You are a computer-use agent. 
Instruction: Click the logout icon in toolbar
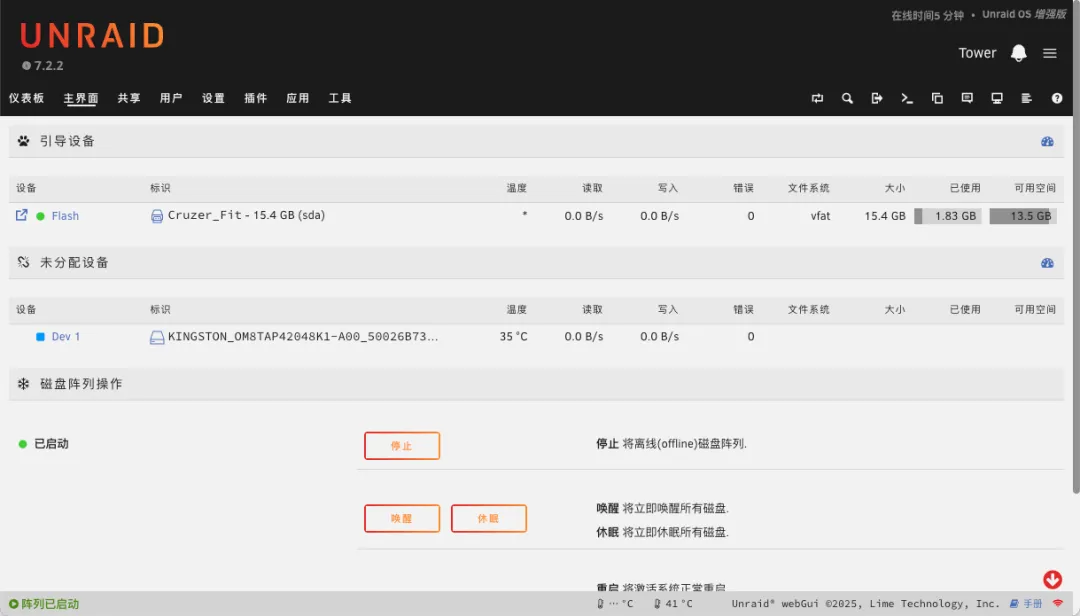click(877, 98)
